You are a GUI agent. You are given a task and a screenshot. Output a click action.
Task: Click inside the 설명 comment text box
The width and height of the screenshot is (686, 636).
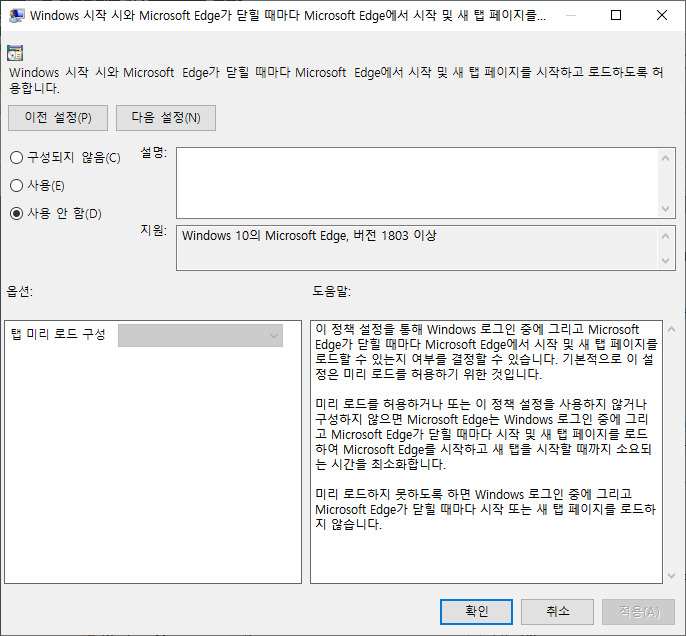(x=417, y=183)
